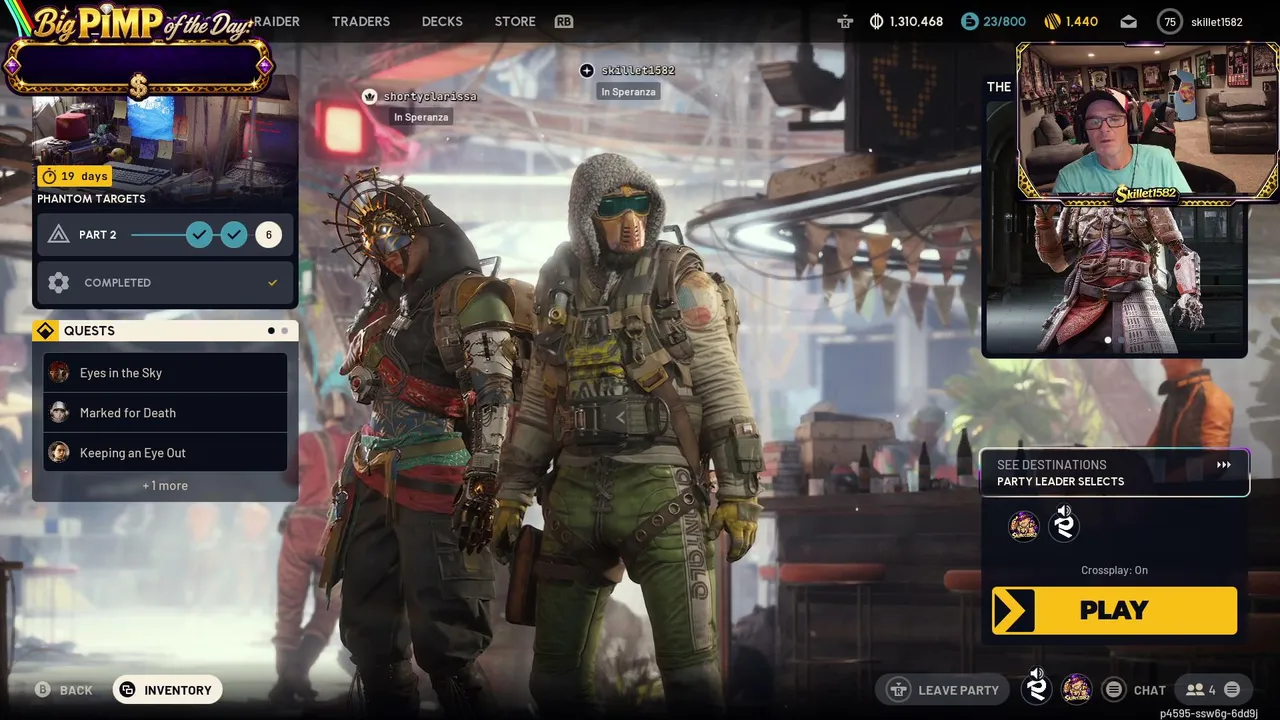Click the Eyes in the Sky quest portrait
1280x720 pixels.
tap(59, 373)
